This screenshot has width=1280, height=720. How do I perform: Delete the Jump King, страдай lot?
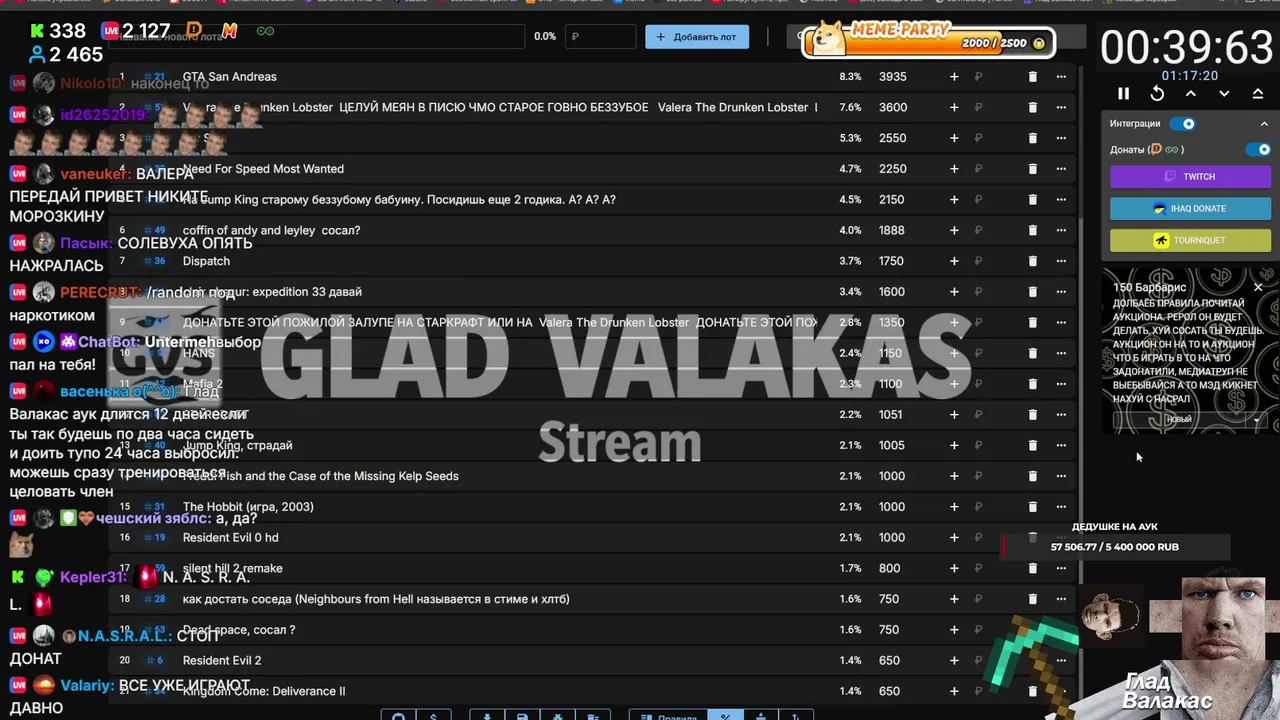point(1033,446)
